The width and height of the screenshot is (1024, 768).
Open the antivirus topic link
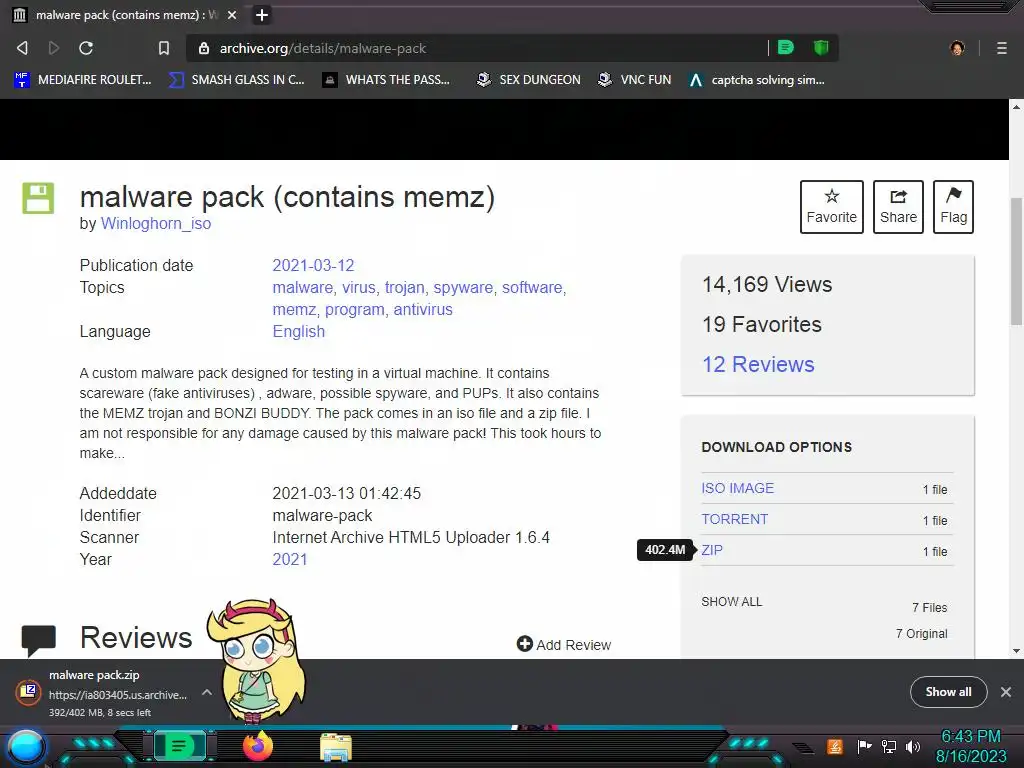pyautogui.click(x=423, y=310)
